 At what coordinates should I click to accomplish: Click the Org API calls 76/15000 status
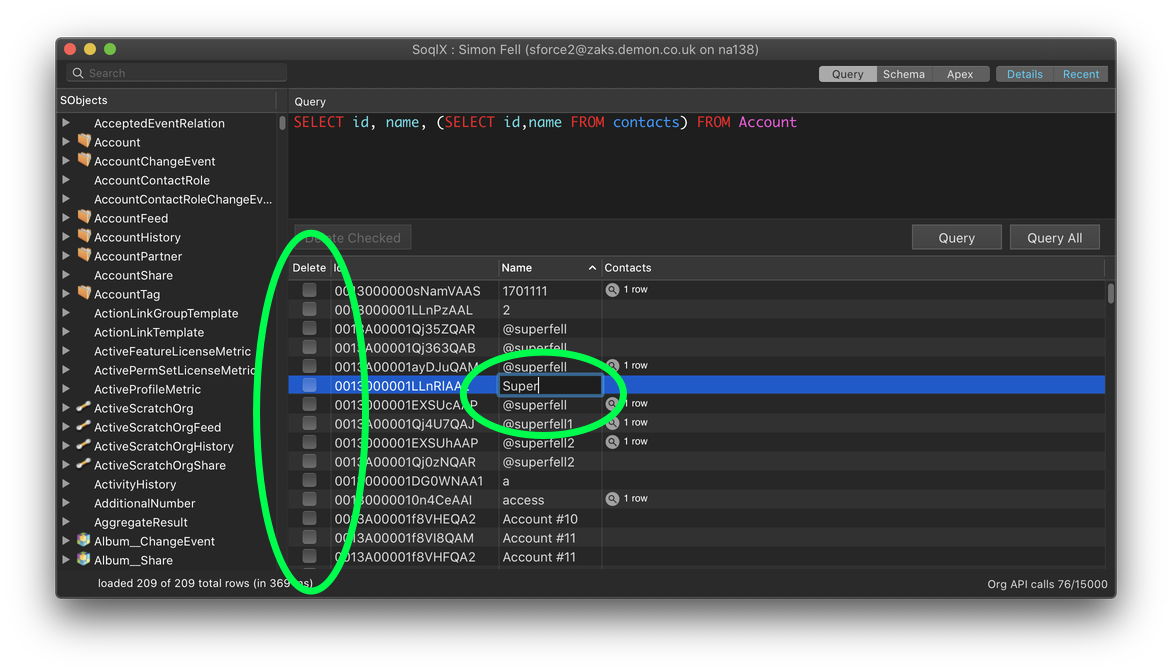1047,584
